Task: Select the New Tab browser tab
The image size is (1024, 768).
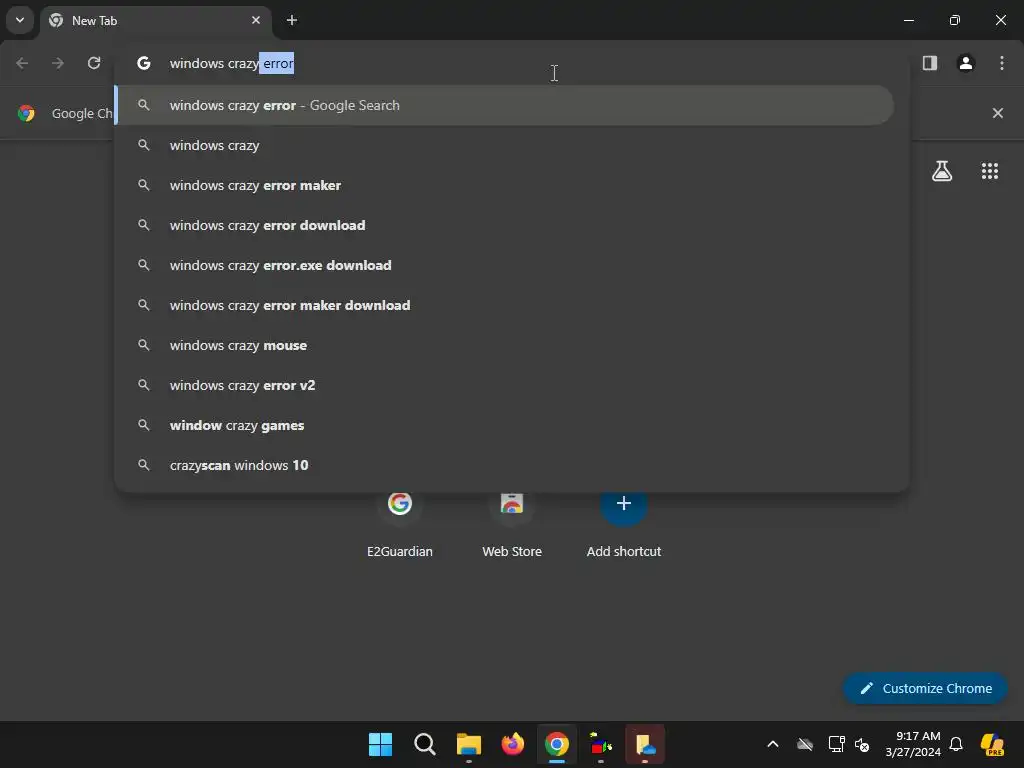Action: tap(155, 21)
